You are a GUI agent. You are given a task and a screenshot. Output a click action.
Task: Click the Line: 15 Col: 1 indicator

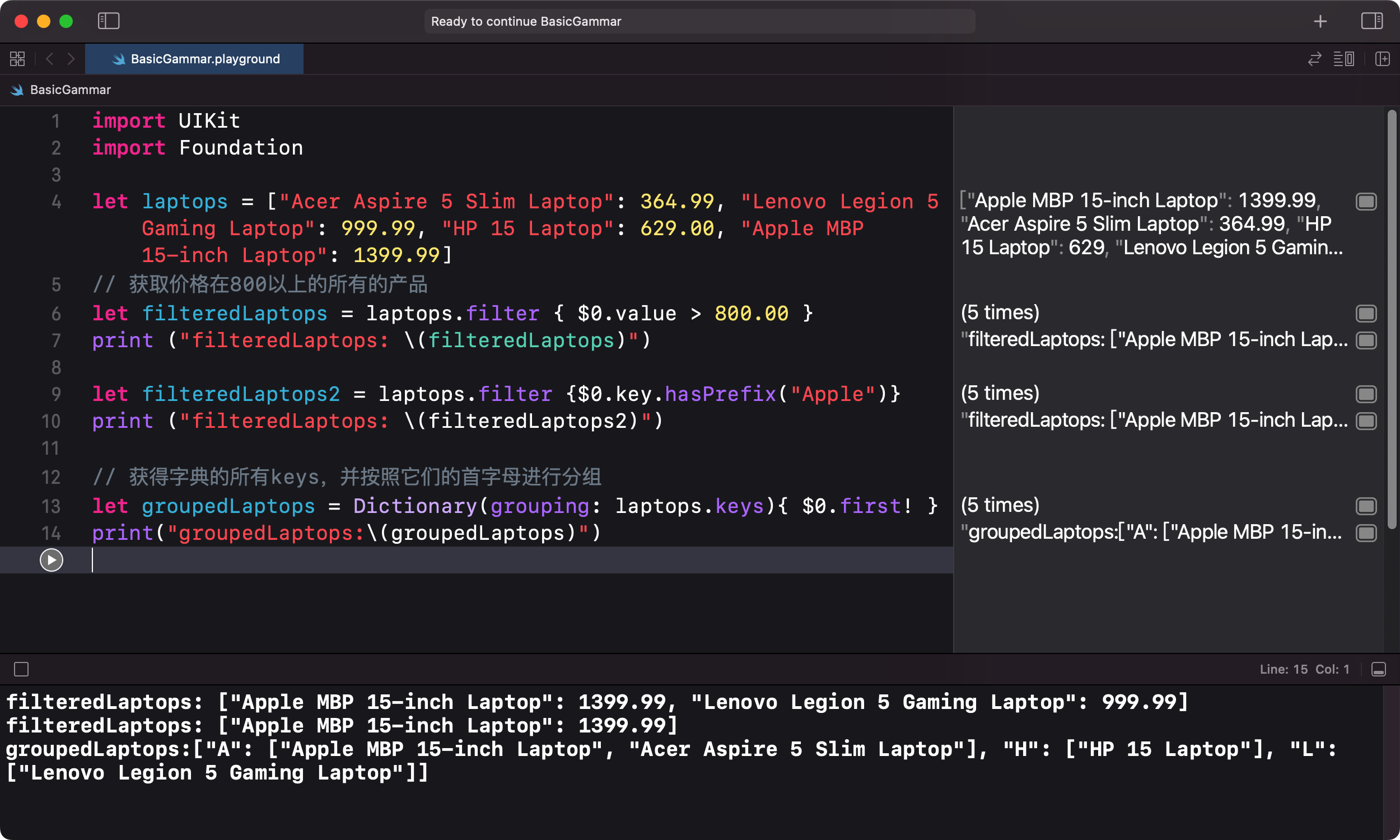[1304, 669]
